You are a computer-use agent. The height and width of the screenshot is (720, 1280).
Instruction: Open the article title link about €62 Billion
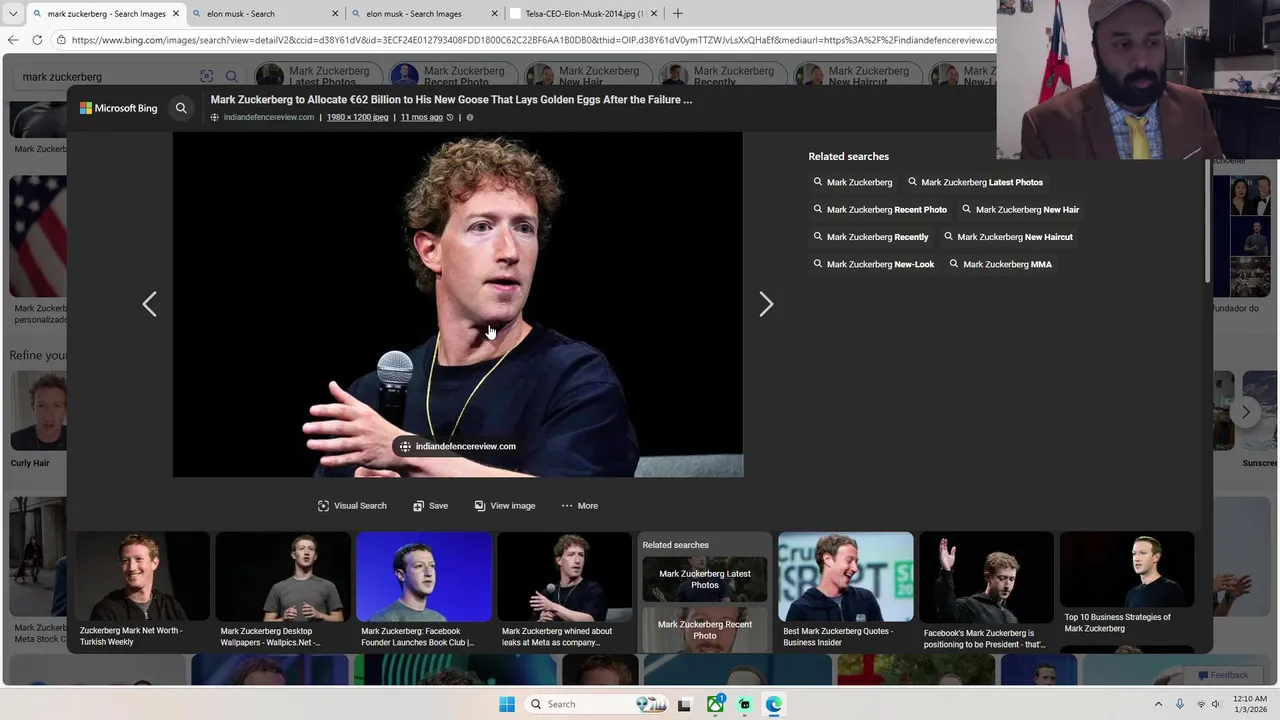(x=451, y=99)
